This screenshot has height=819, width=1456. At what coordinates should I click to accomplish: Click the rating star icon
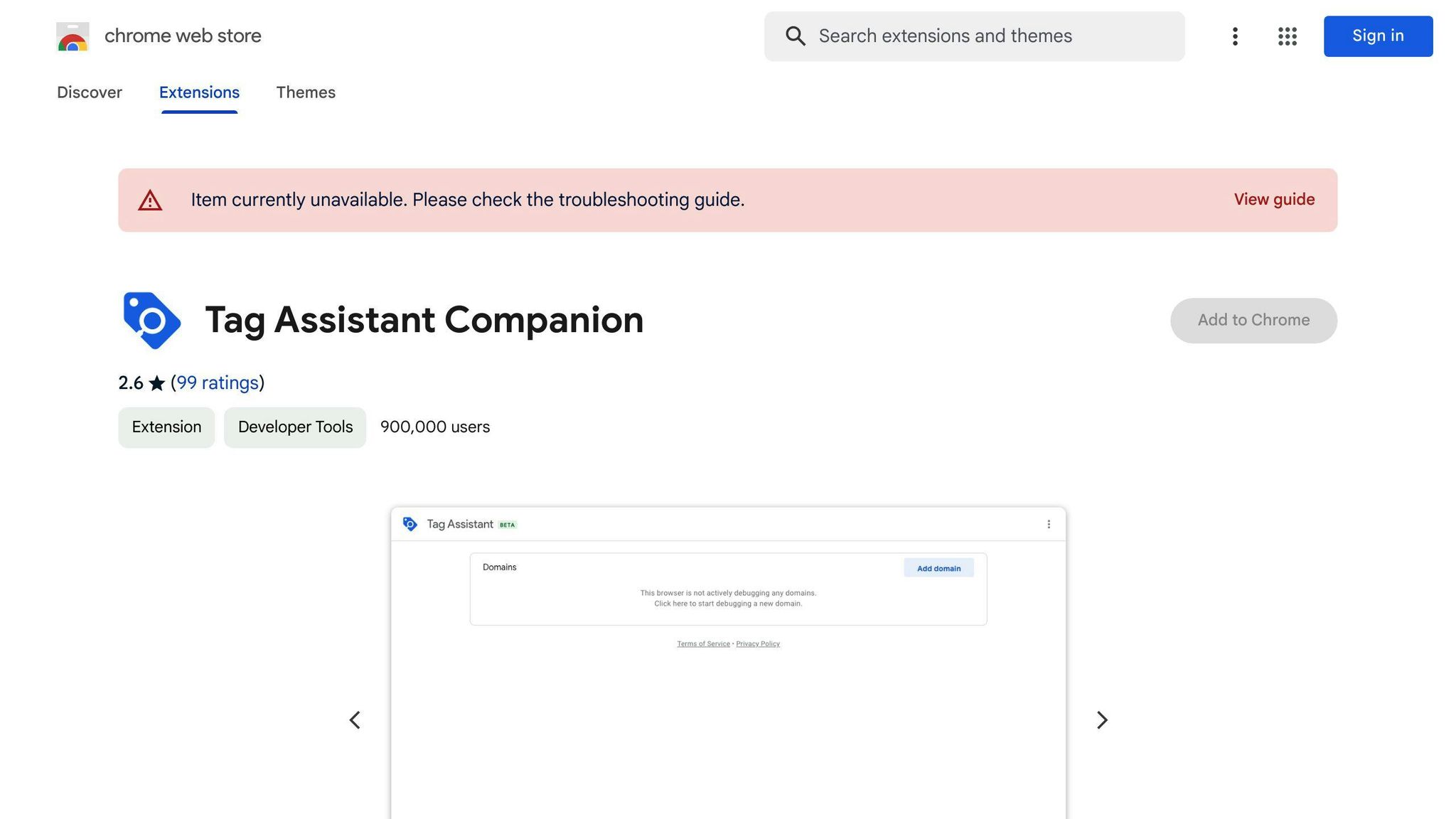click(x=157, y=384)
